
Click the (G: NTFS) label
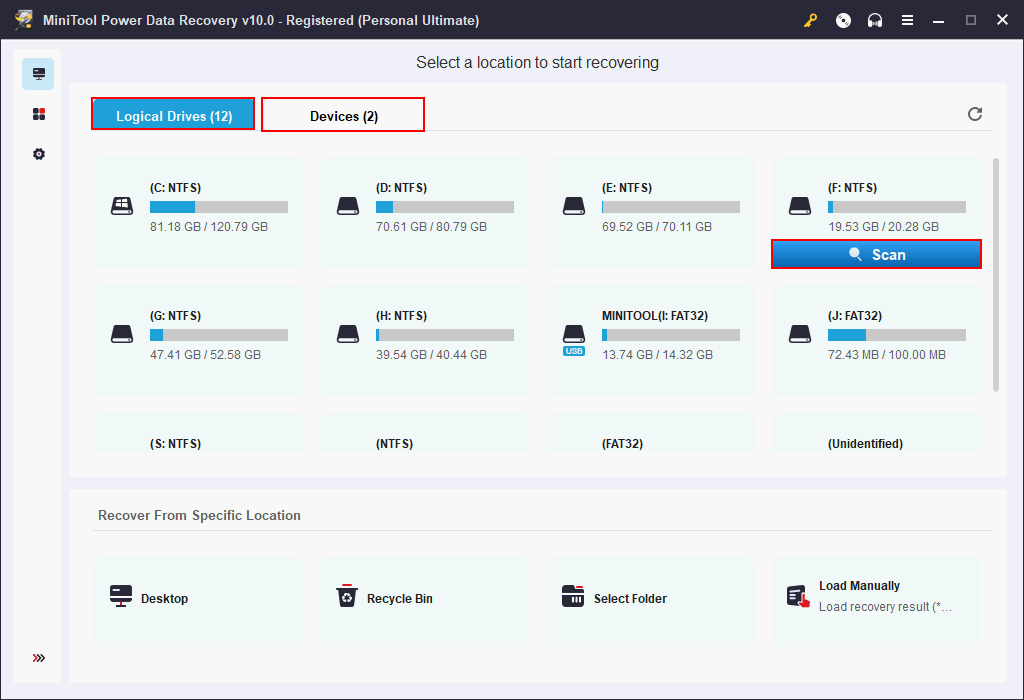click(x=175, y=315)
